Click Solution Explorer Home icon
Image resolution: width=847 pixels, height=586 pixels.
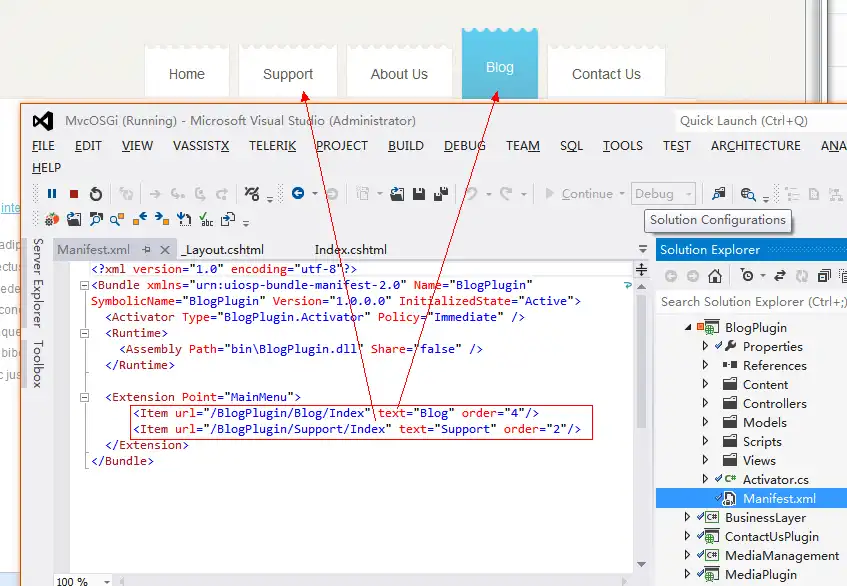[715, 276]
